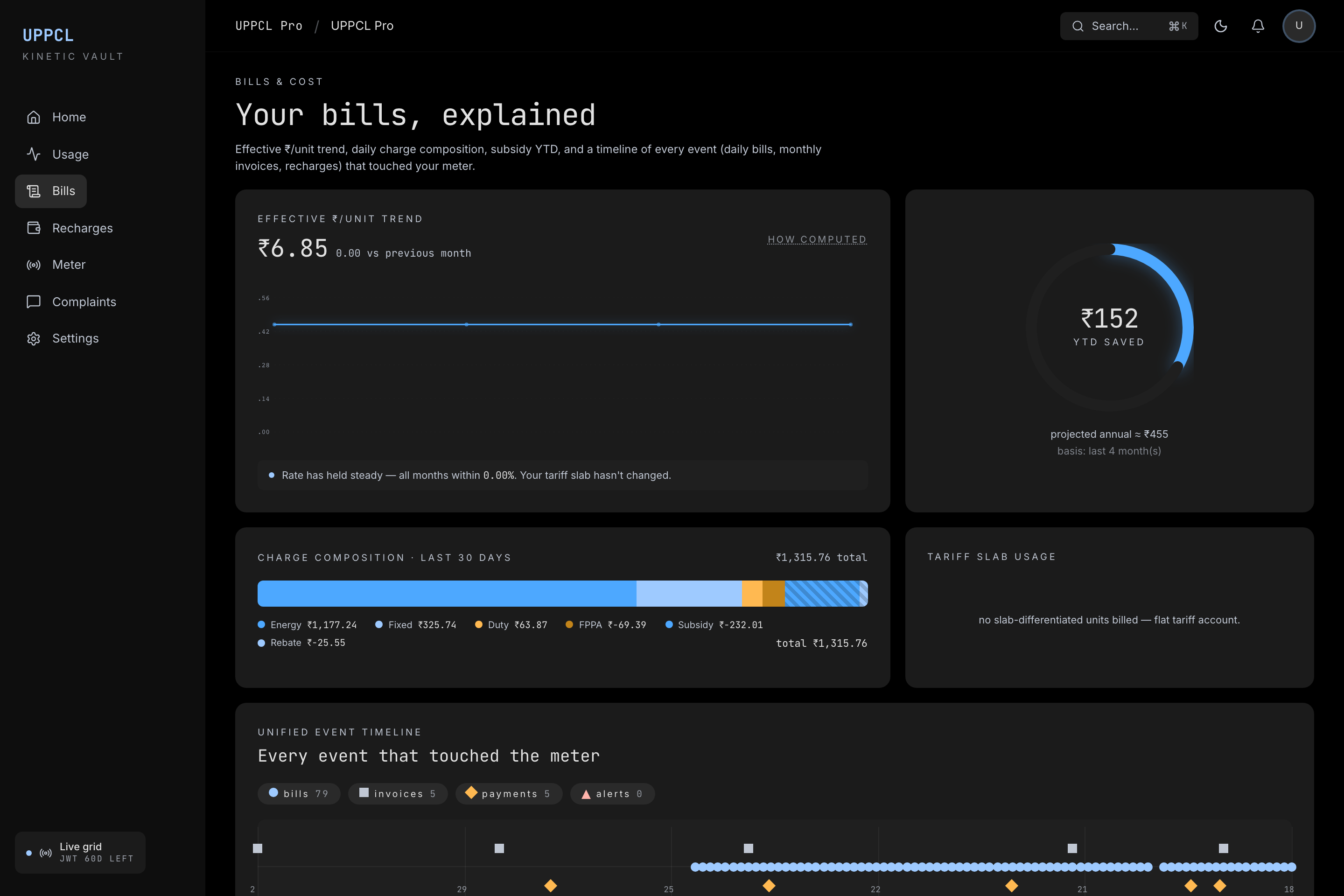
Task: Open the HOW COMPUTED link
Action: 817,239
